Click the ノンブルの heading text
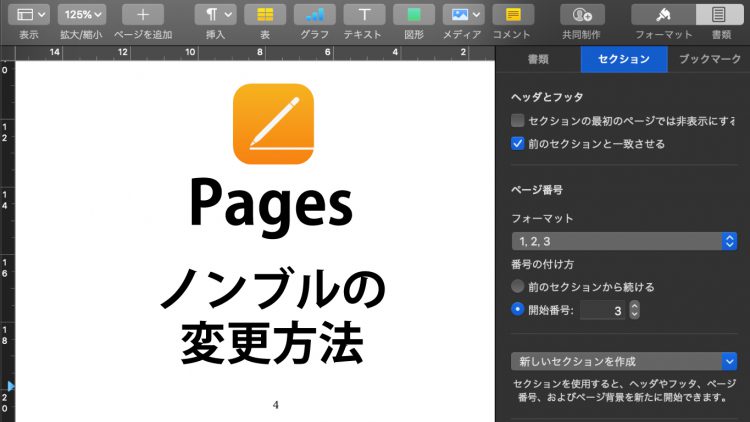 (x=273, y=289)
